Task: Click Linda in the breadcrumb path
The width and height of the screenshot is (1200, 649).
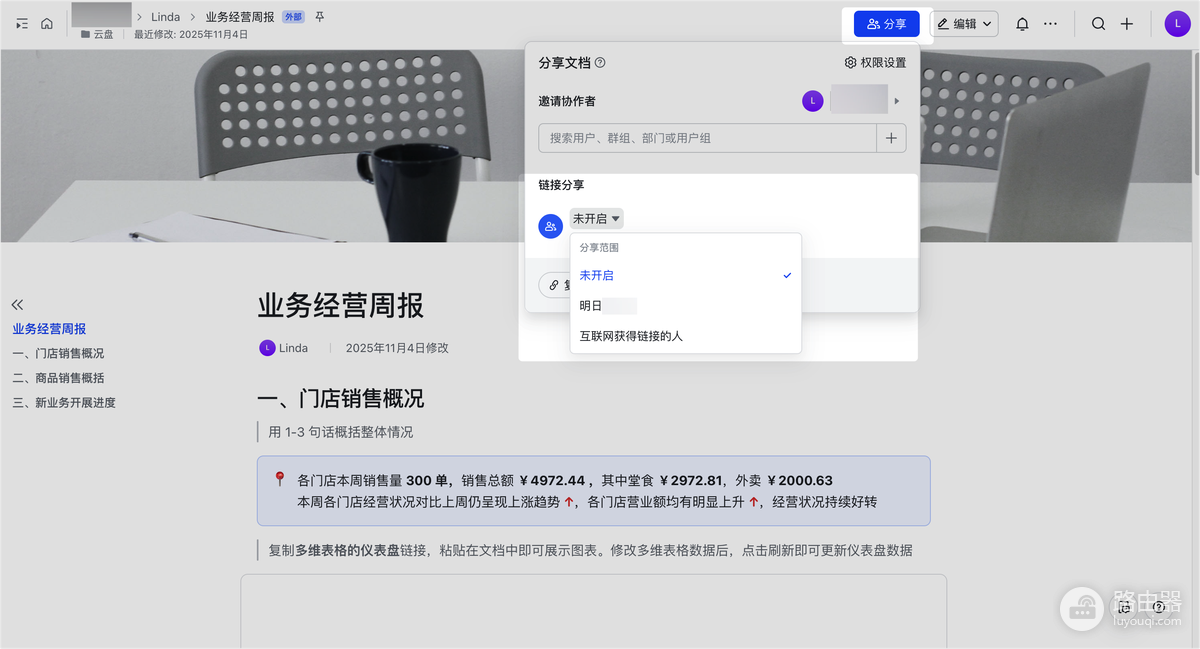Action: pos(166,17)
